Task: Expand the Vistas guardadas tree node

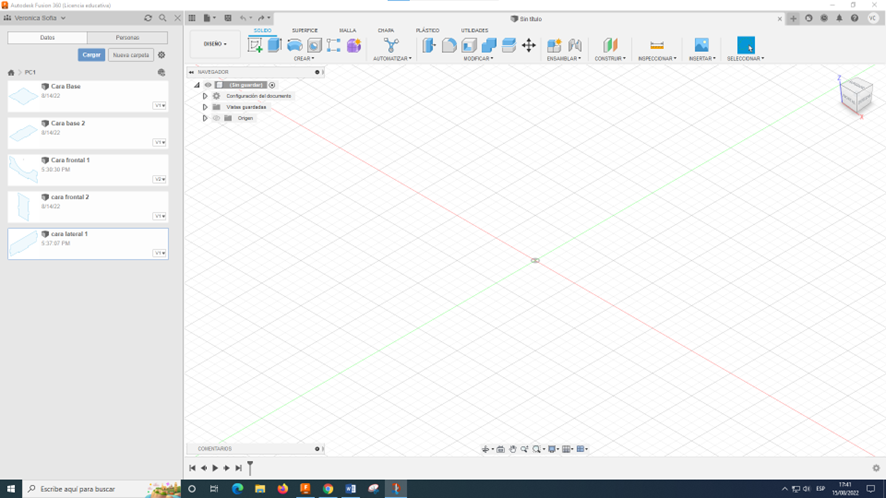Action: (205, 107)
